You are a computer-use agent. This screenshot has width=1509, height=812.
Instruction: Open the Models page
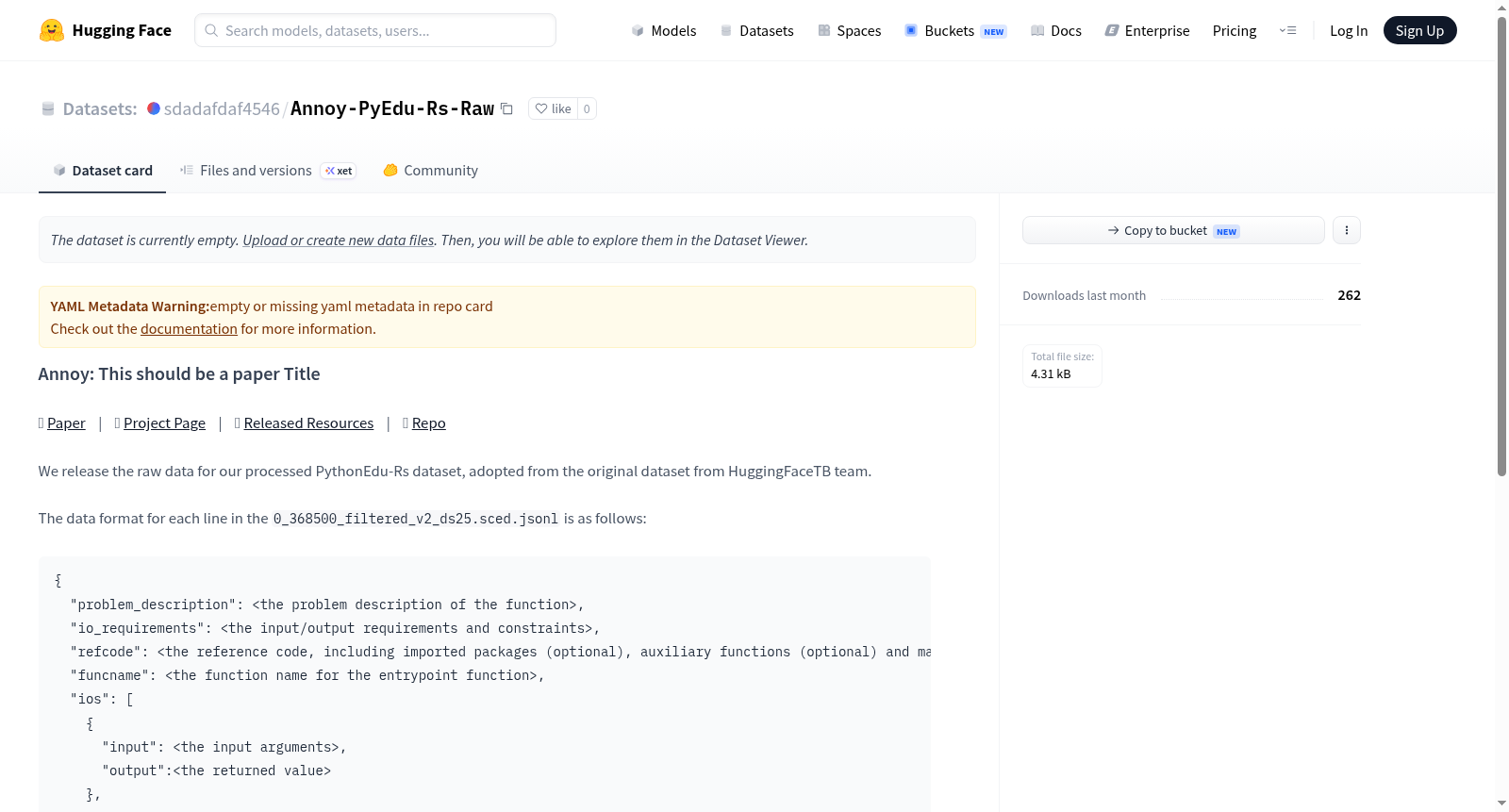[664, 30]
